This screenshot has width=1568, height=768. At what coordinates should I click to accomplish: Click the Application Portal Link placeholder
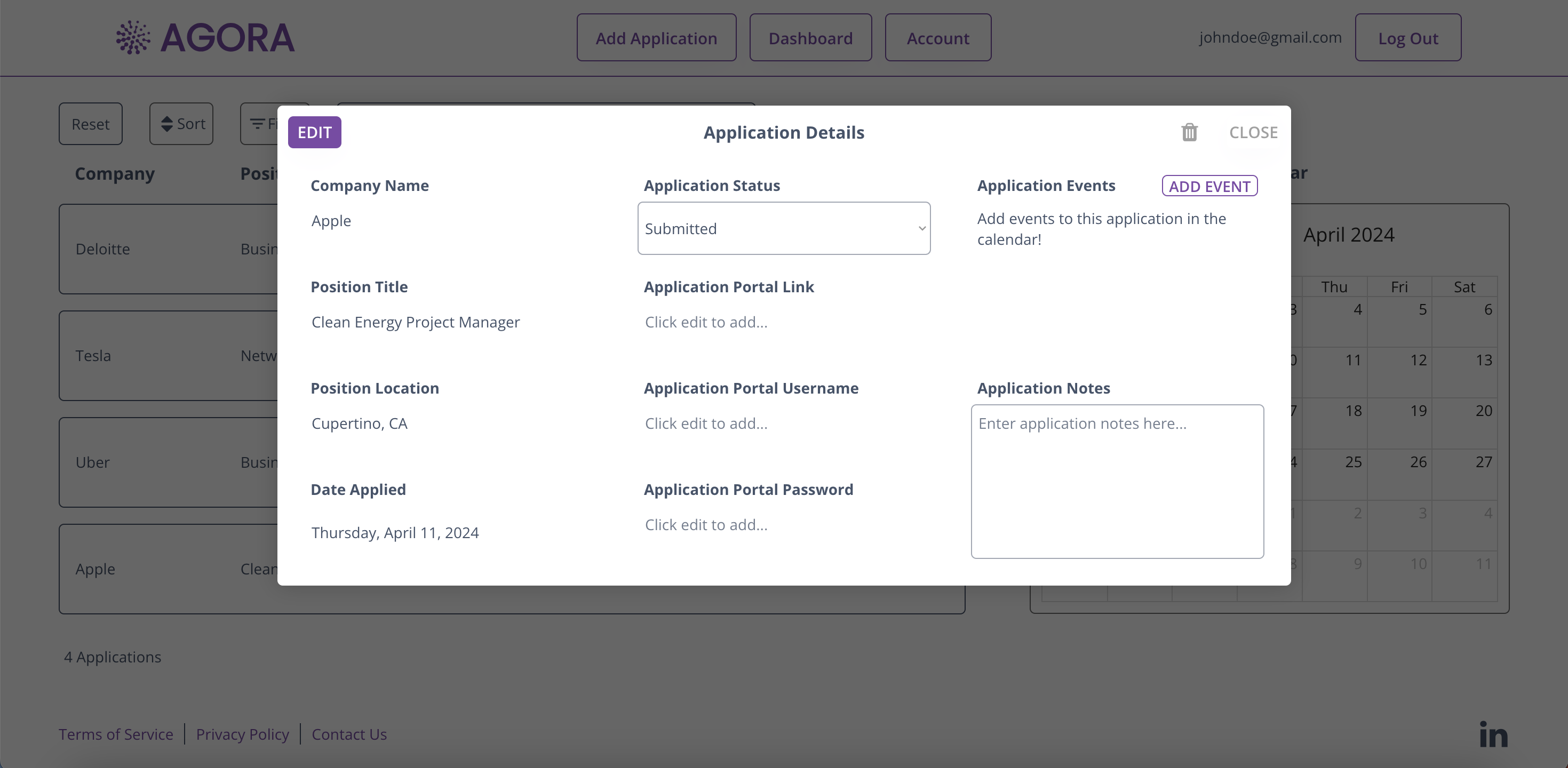tap(706, 322)
